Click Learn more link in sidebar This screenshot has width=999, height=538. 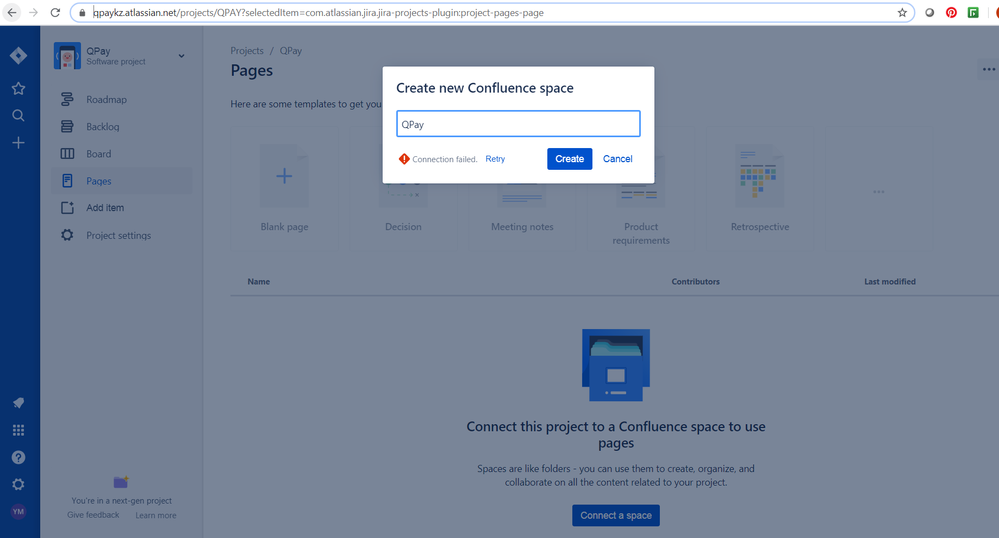click(x=155, y=515)
